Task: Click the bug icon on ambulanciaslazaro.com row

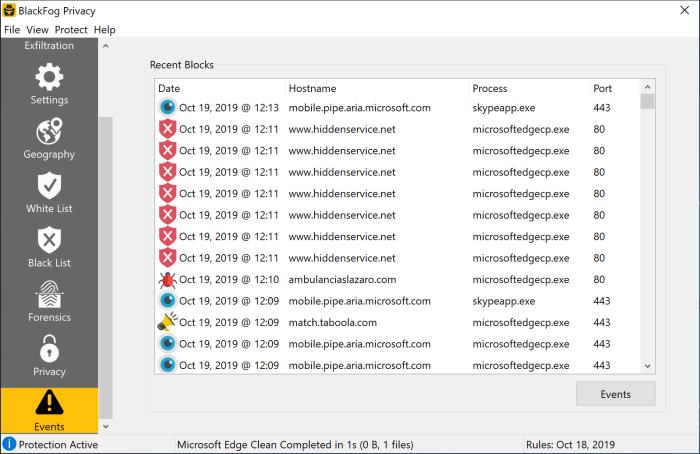Action: [167, 279]
